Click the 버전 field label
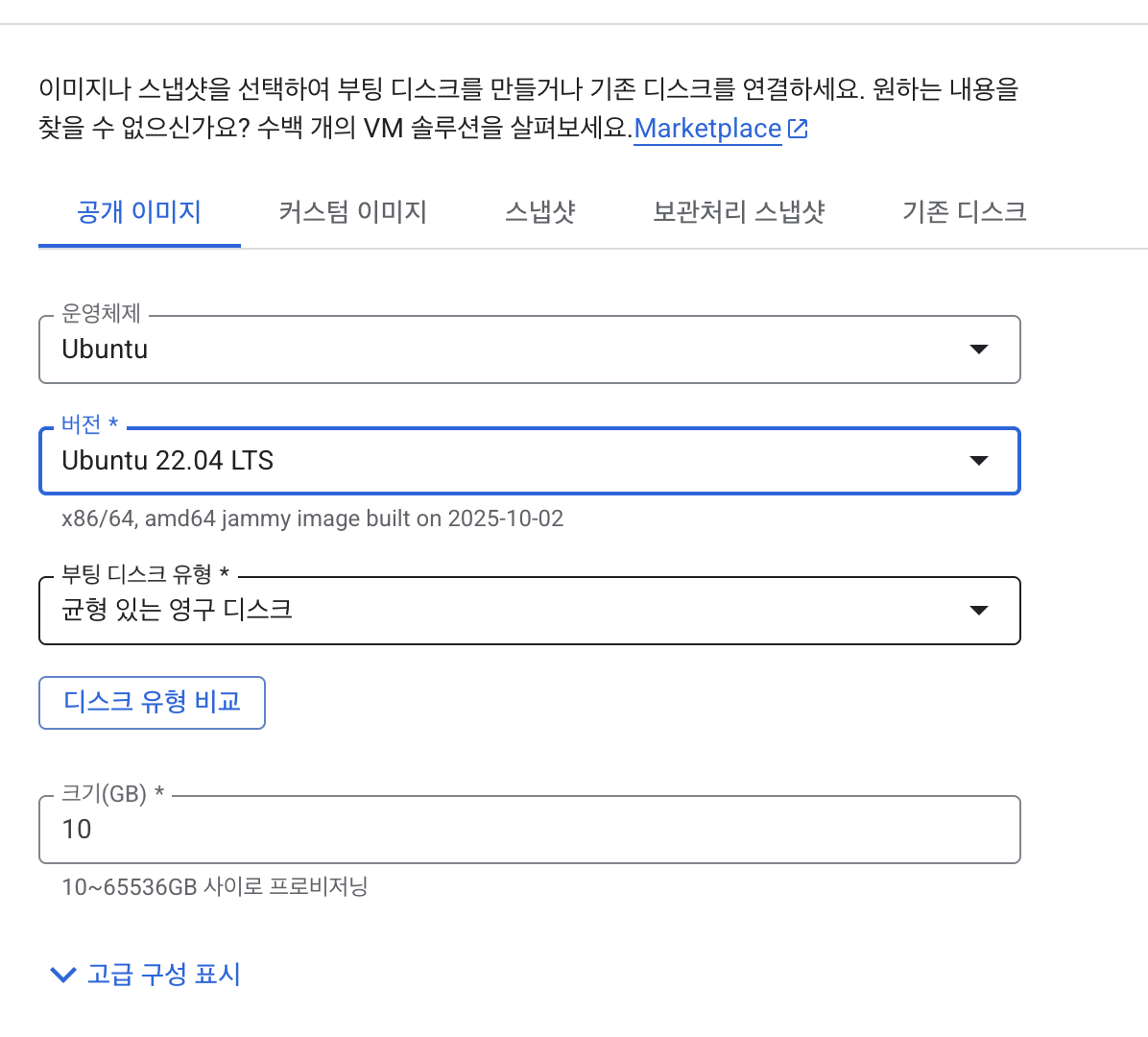 click(x=82, y=424)
